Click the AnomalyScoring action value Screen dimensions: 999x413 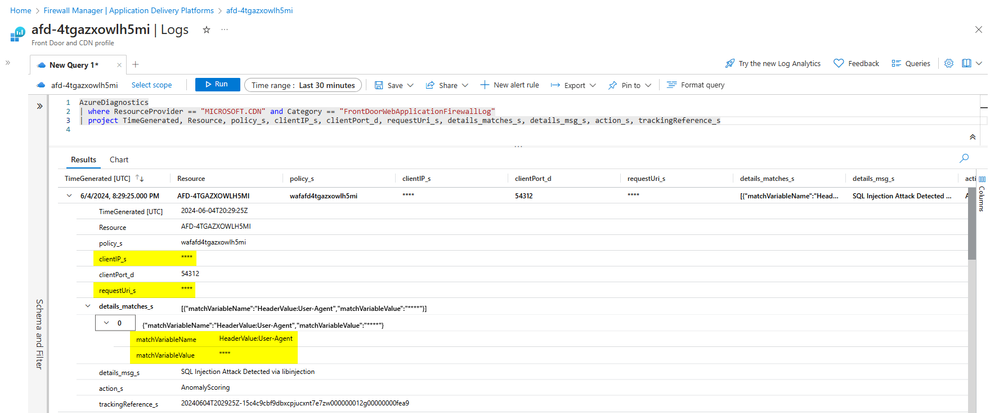[x=203, y=388]
